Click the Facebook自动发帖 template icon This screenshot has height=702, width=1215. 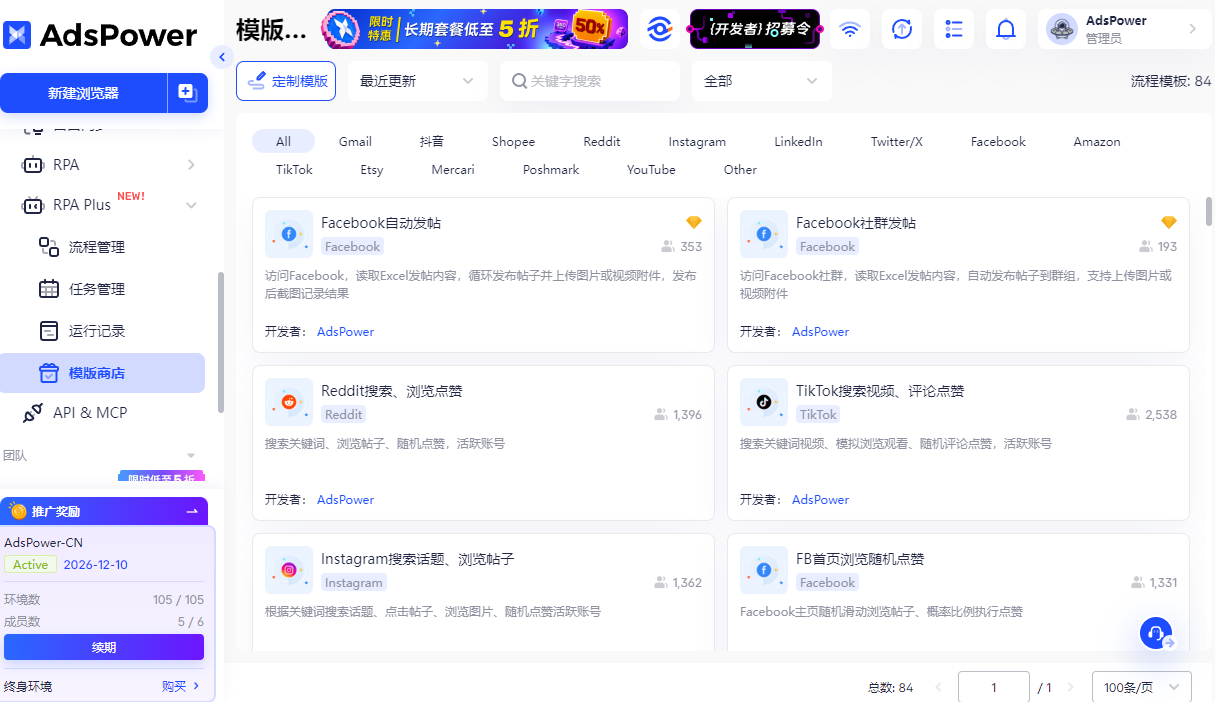289,234
